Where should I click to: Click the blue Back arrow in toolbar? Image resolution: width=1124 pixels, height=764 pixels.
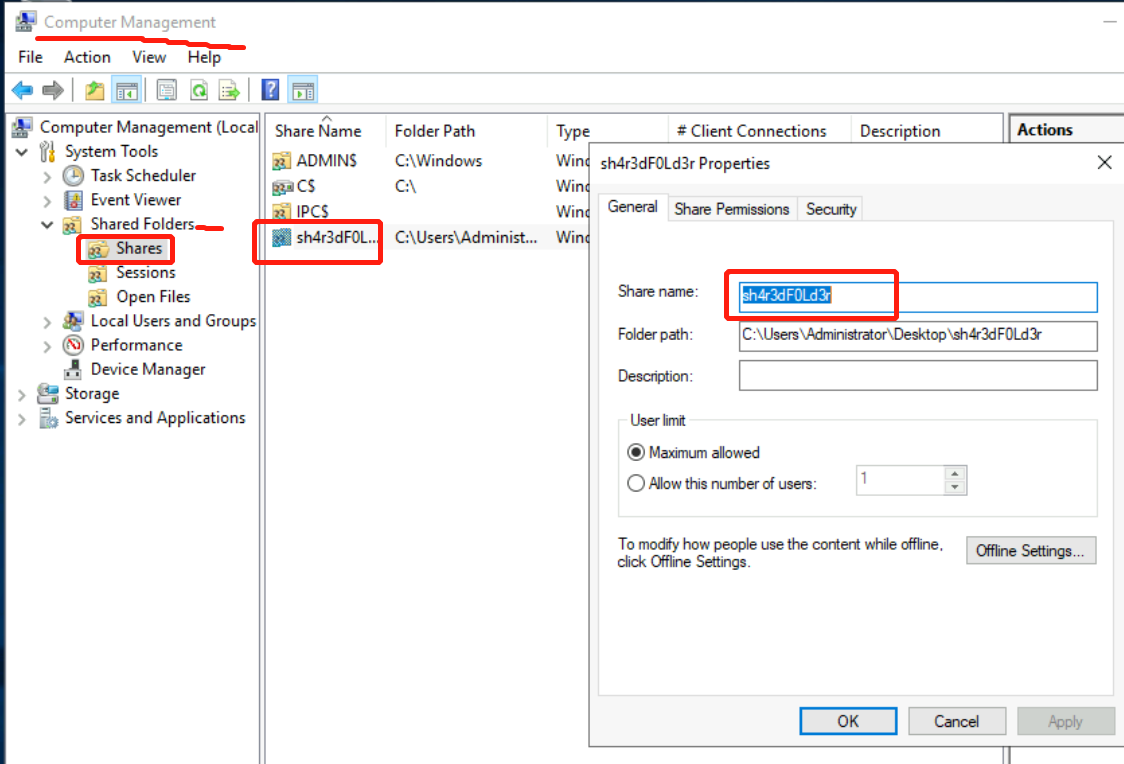pyautogui.click(x=22, y=91)
